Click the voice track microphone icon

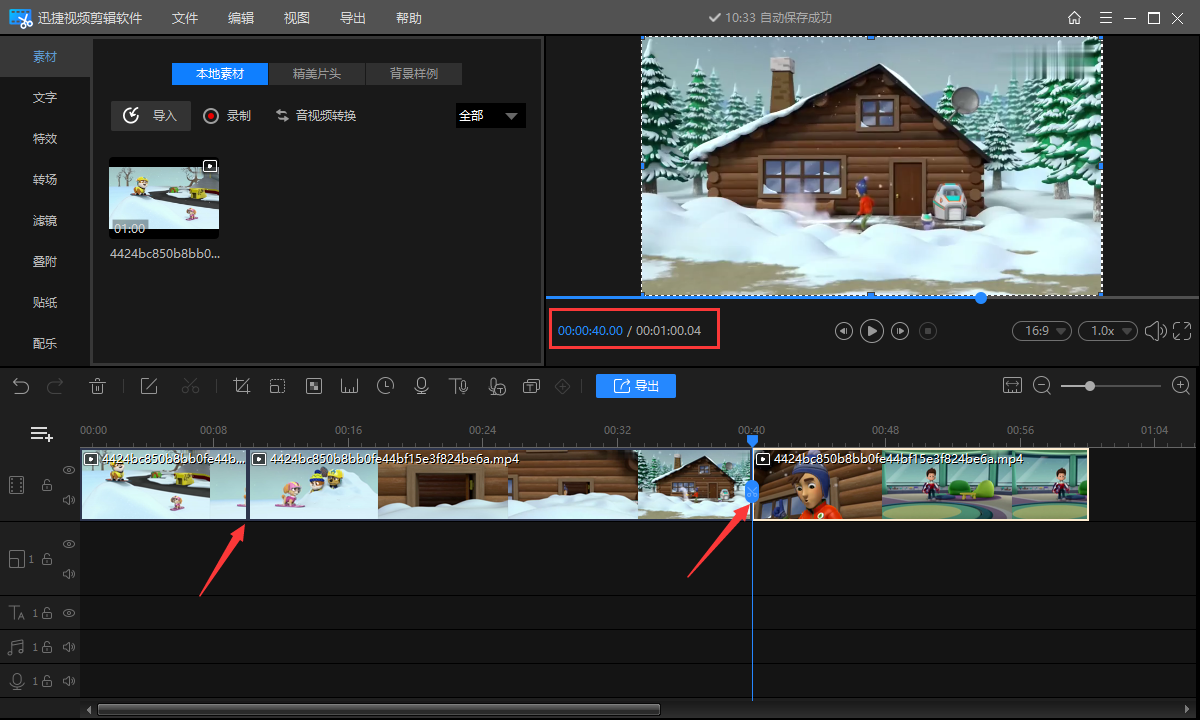click(x=17, y=681)
